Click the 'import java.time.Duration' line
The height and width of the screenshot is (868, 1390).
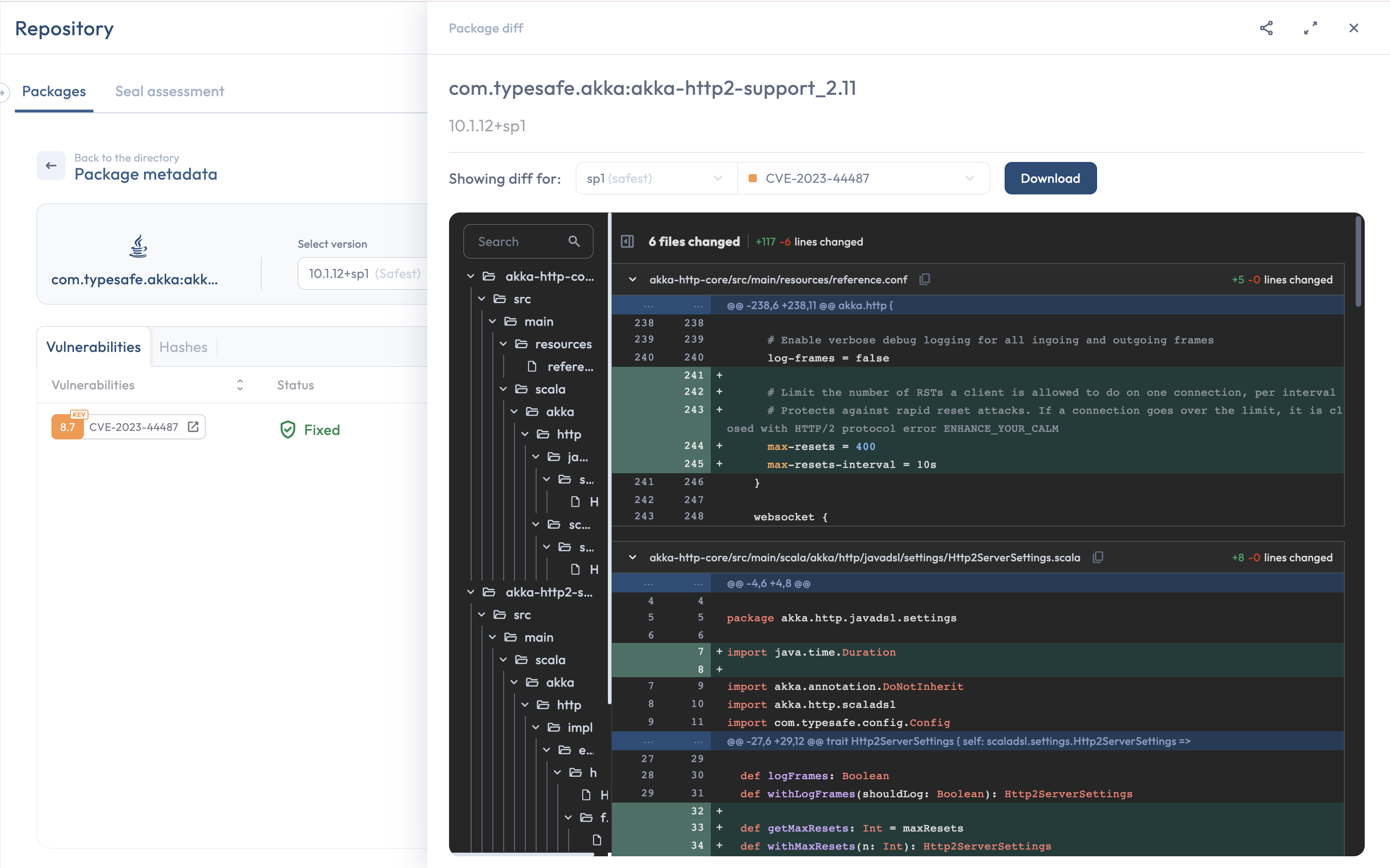click(x=811, y=652)
